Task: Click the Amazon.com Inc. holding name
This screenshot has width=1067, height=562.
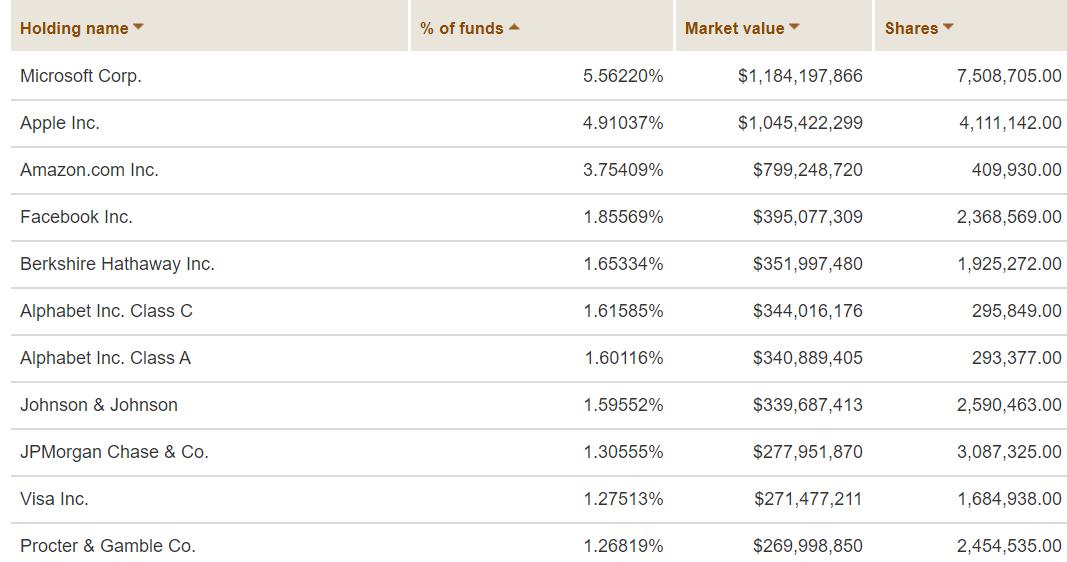Action: click(x=89, y=170)
